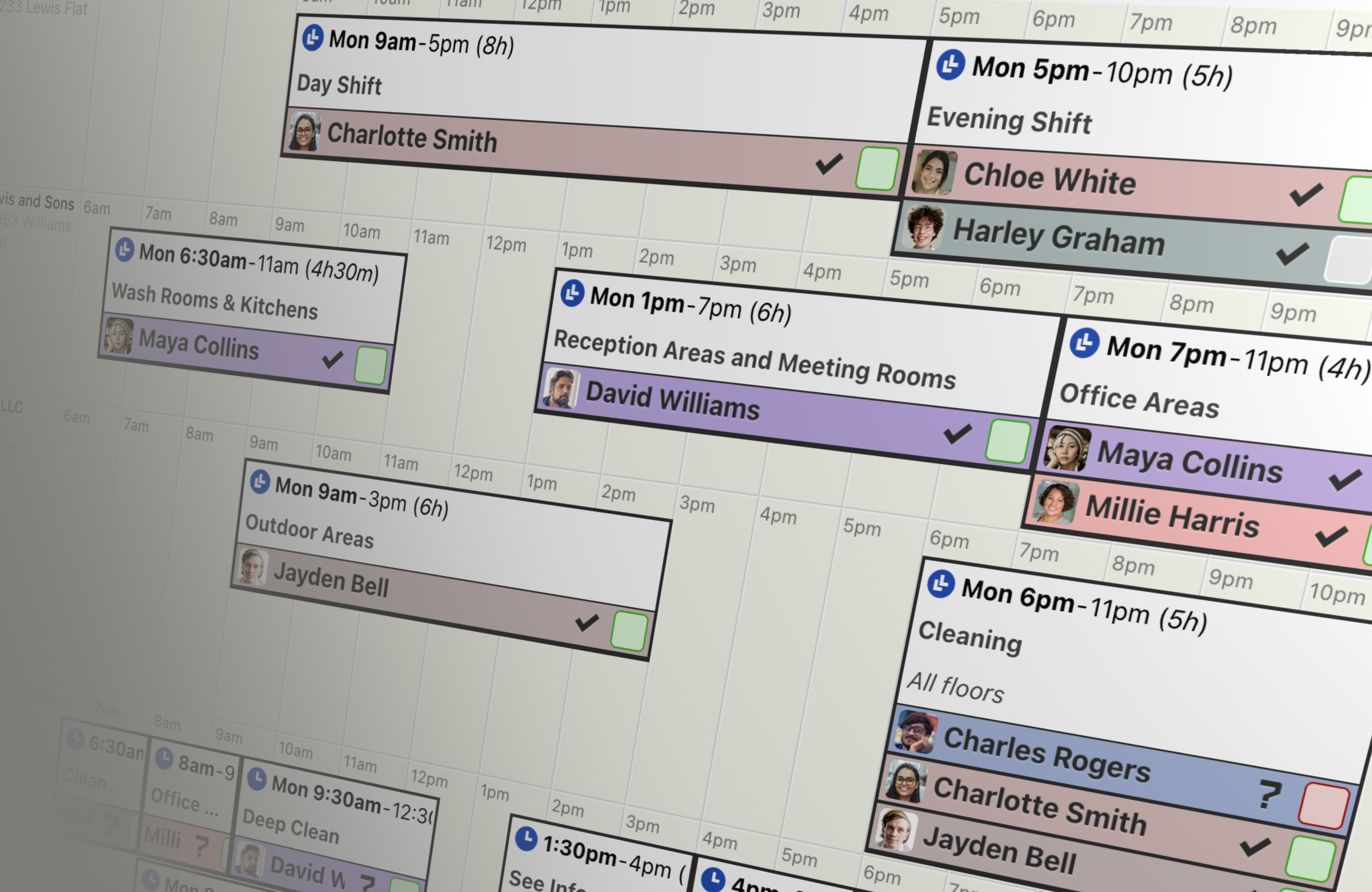Click clock icon on 1:30pm-4pm shift
This screenshot has width=1372, height=892.
(526, 838)
